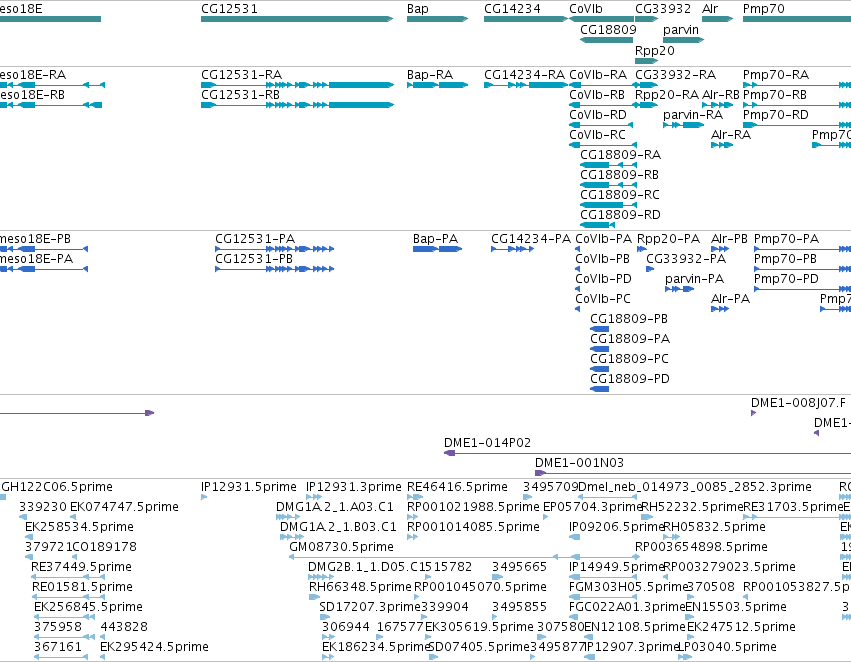The height and width of the screenshot is (662, 851).
Task: Click the GH122C06.5prime EST
Action: [3, 497]
